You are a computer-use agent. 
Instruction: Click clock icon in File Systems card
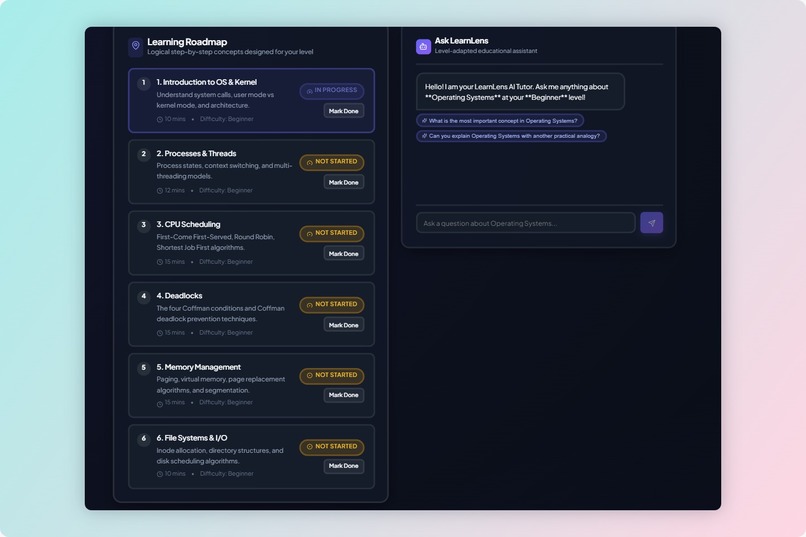[160, 474]
